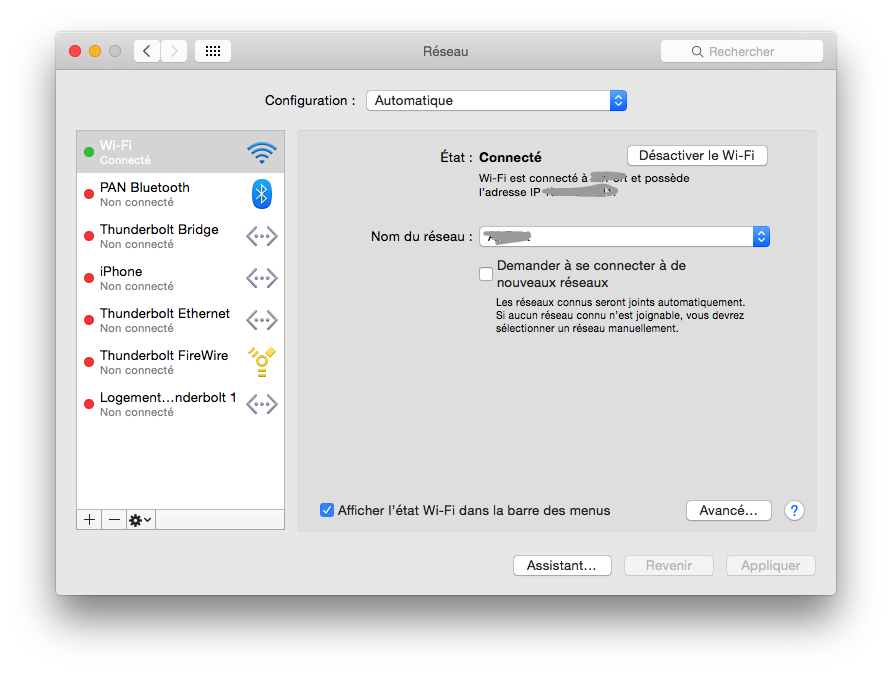Click Désactiver le Wi-Fi button
The image size is (892, 675).
697,156
